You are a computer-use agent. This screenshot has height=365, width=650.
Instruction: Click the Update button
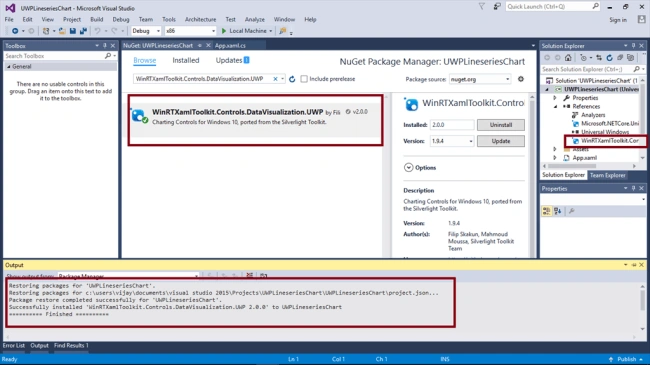pyautogui.click(x=500, y=141)
